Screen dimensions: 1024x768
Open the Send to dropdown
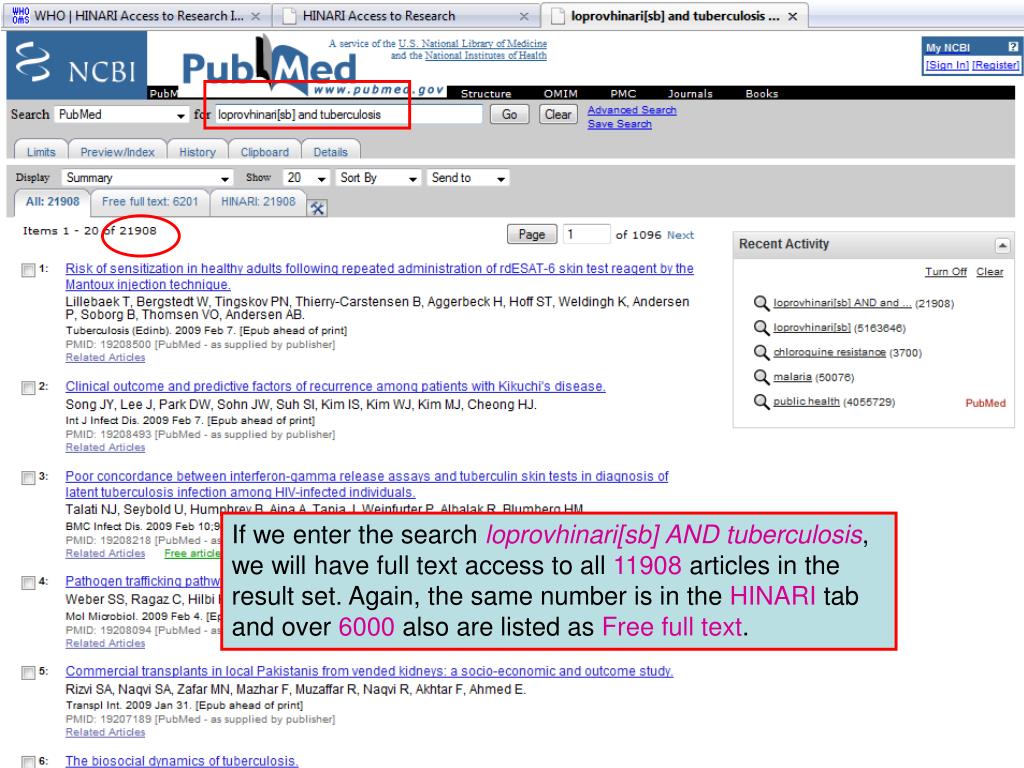pos(468,178)
